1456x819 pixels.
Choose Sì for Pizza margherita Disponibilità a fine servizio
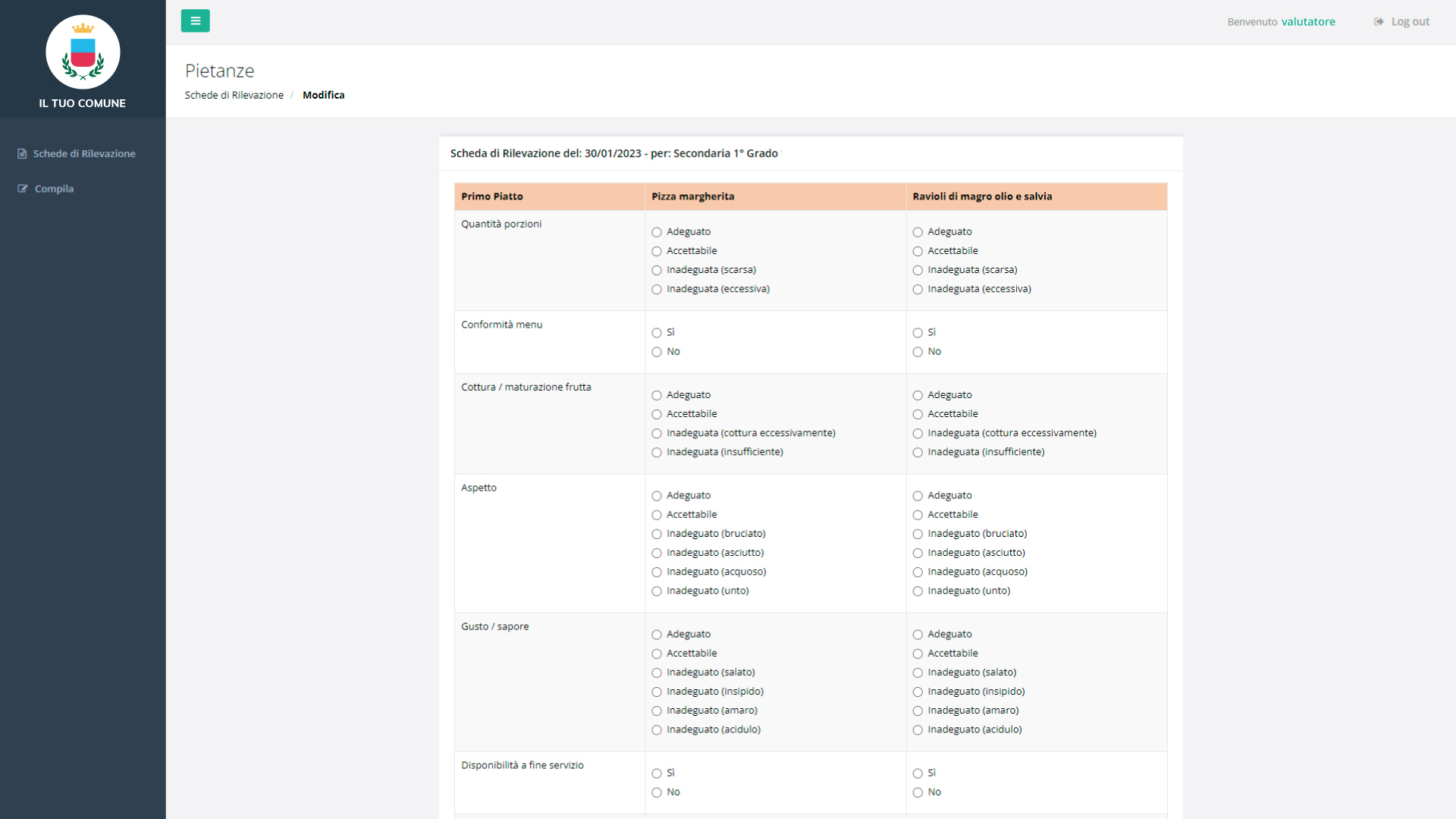(657, 773)
